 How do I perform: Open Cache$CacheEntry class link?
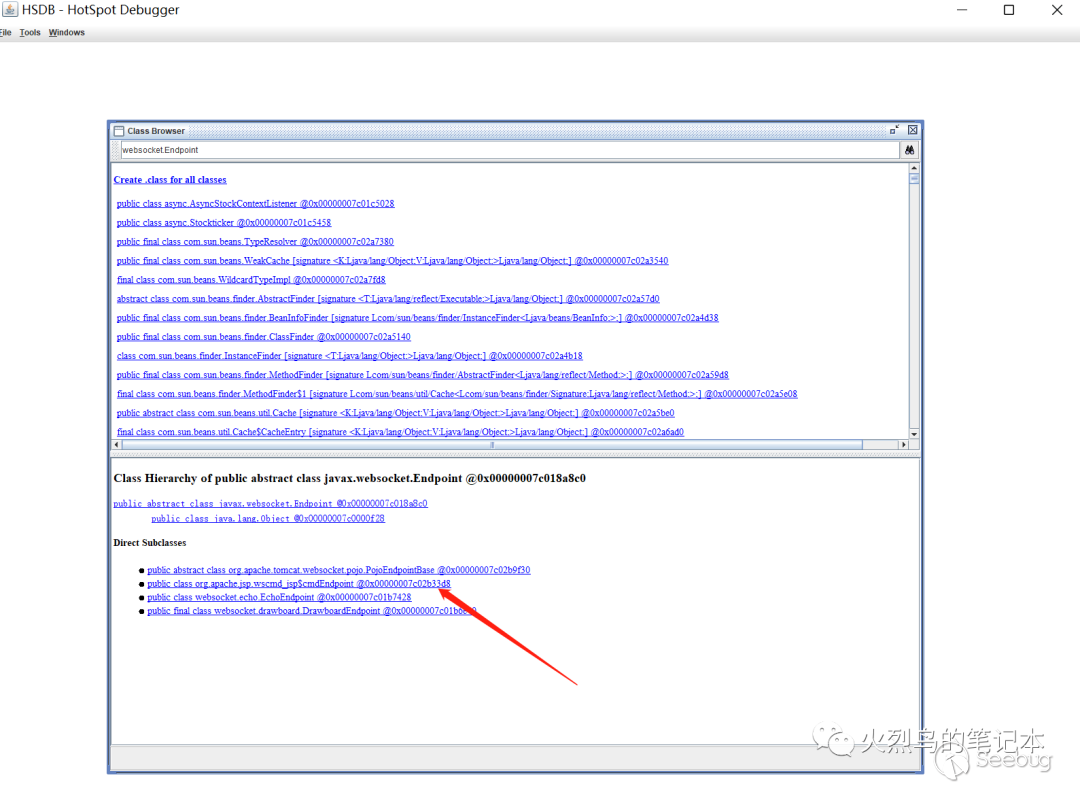400,432
